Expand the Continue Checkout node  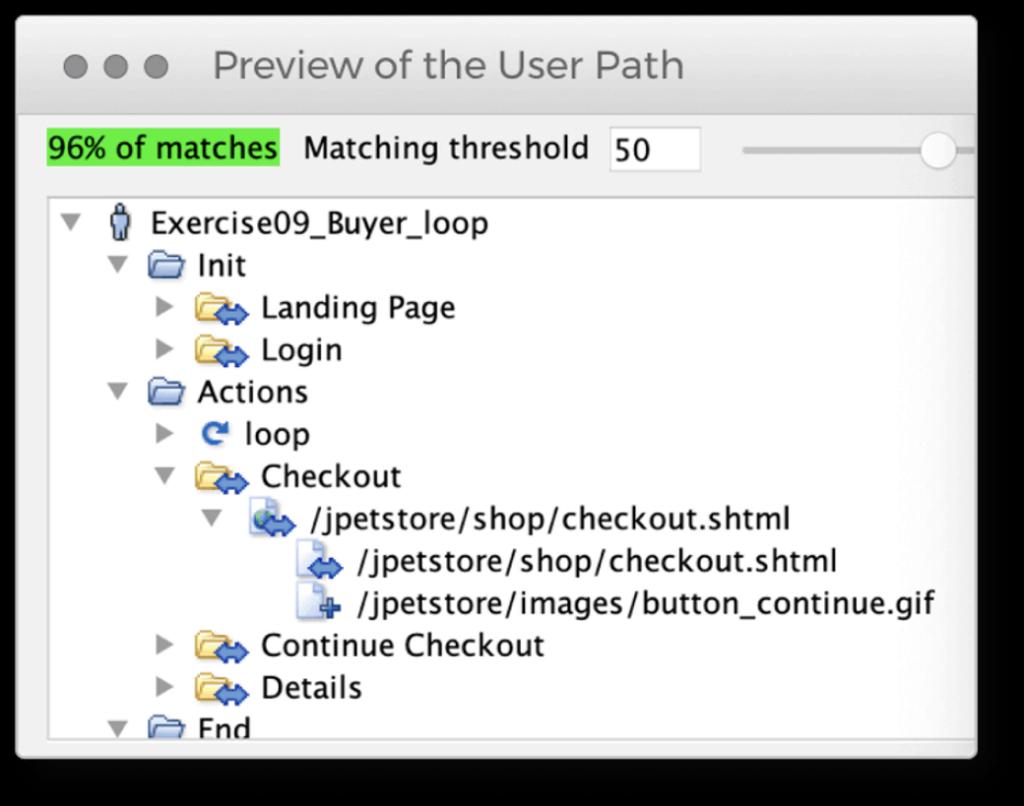click(x=166, y=645)
